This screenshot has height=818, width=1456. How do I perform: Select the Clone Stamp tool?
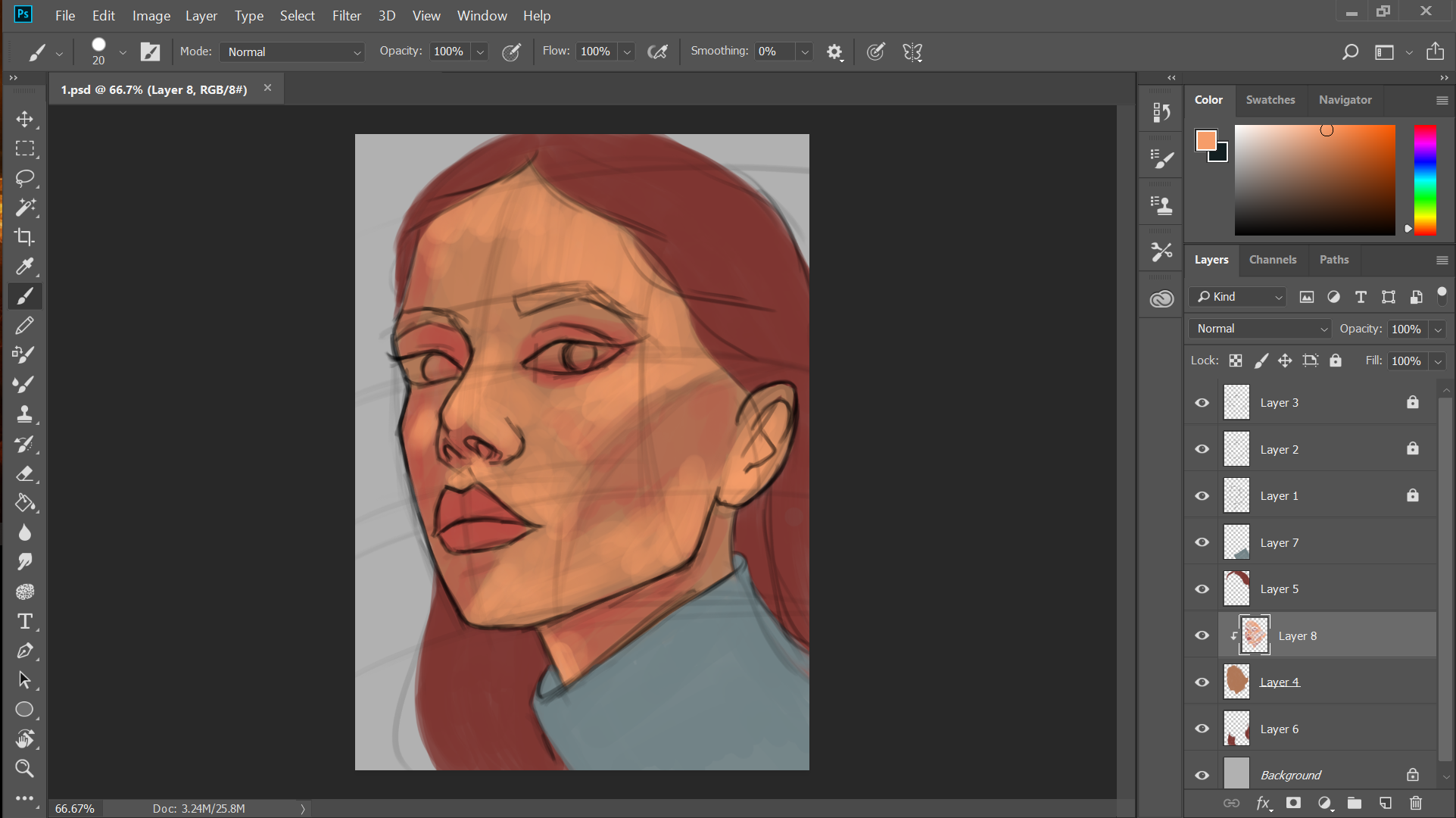click(25, 414)
